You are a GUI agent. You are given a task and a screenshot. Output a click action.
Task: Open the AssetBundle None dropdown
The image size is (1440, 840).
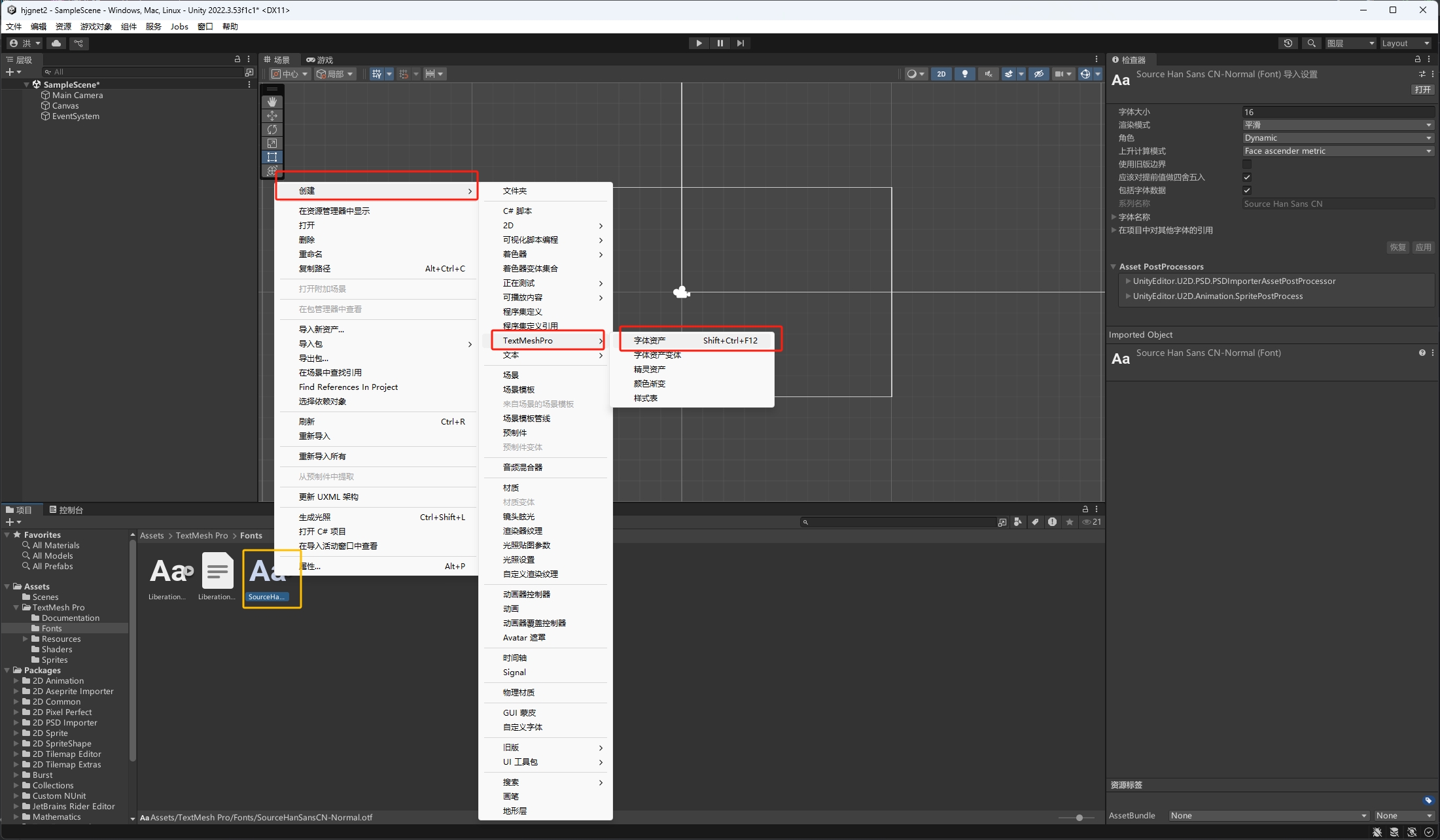point(1269,816)
